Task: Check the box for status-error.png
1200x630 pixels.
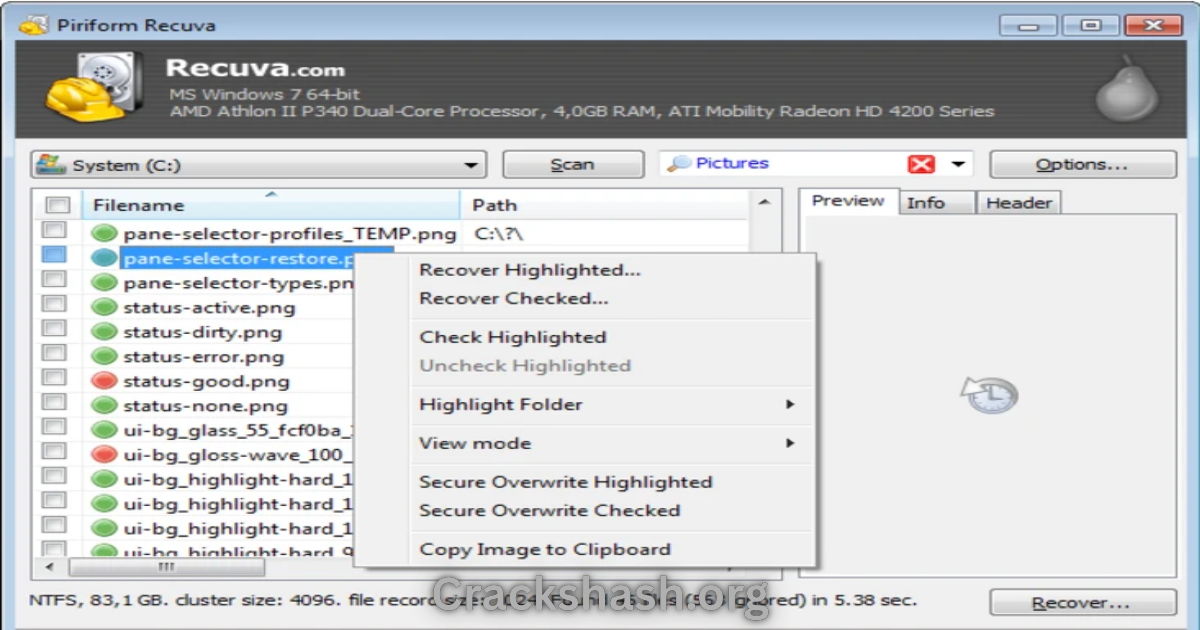Action: 54,355
